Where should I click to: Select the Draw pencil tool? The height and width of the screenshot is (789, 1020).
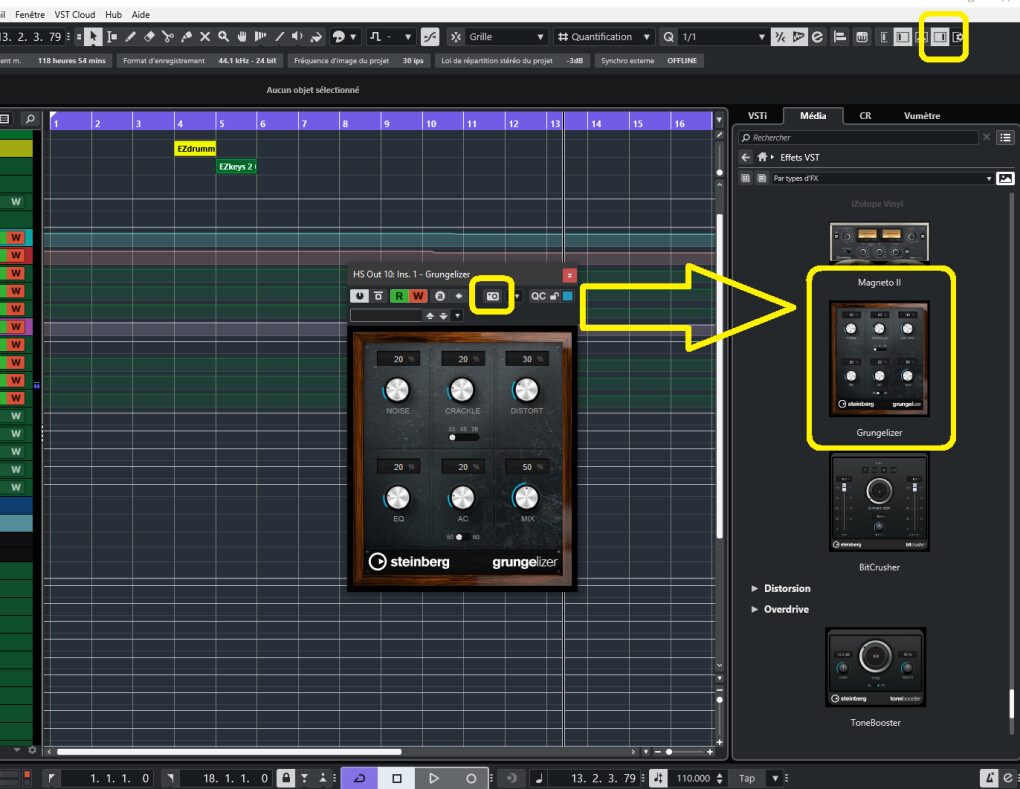coord(130,37)
